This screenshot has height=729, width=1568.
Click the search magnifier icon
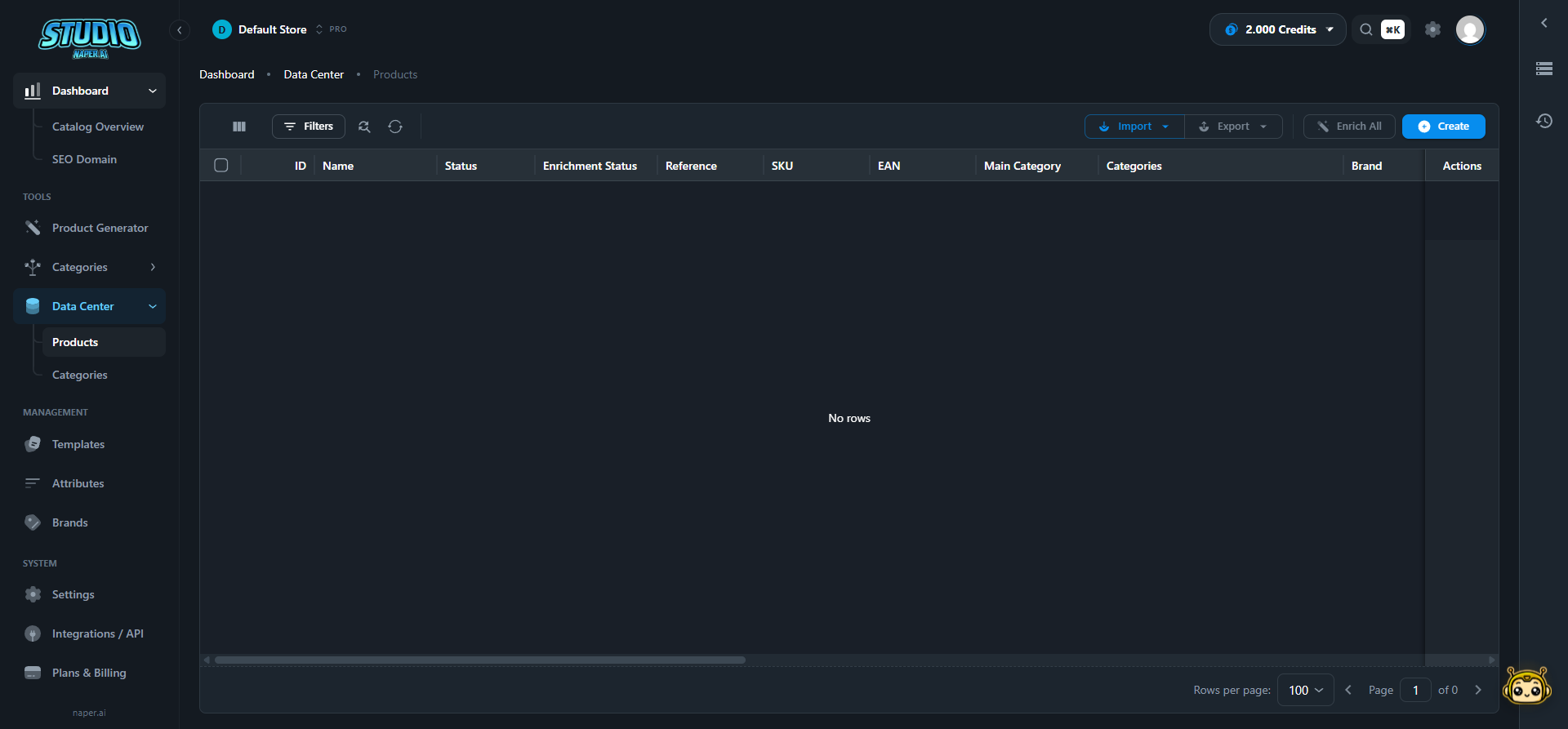1365,29
